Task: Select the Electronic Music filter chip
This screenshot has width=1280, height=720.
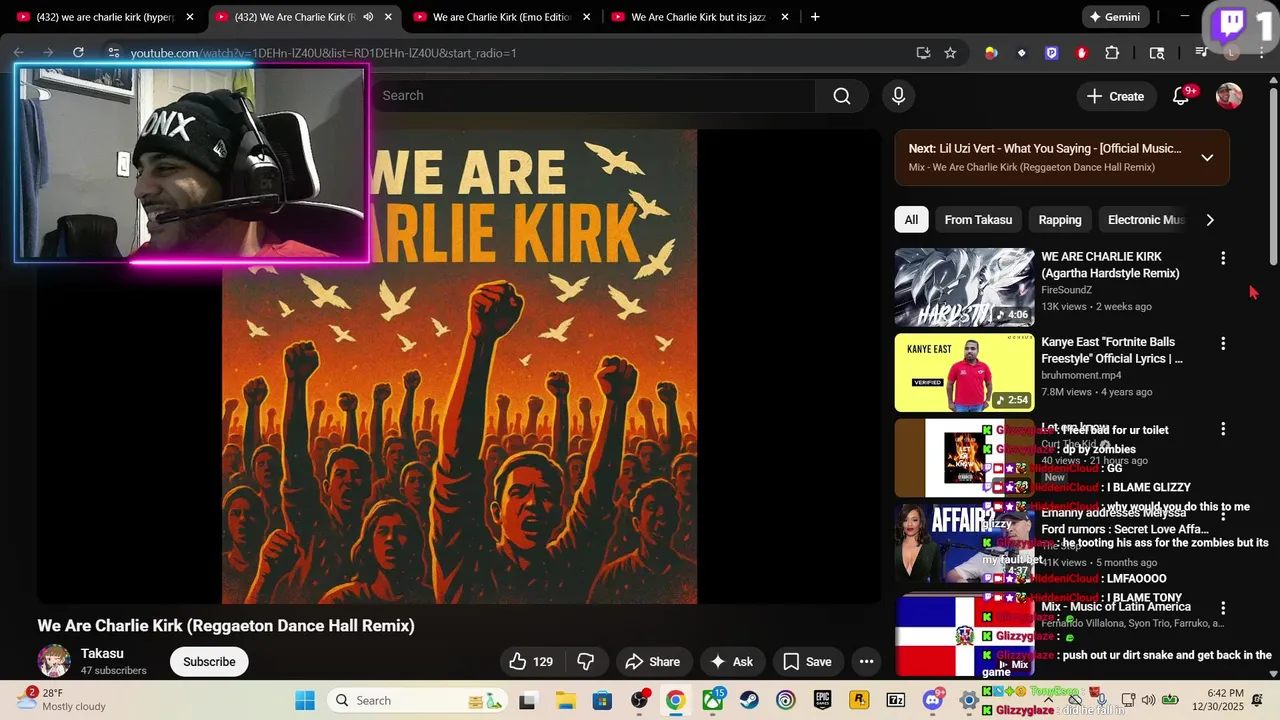Action: coord(1146,220)
